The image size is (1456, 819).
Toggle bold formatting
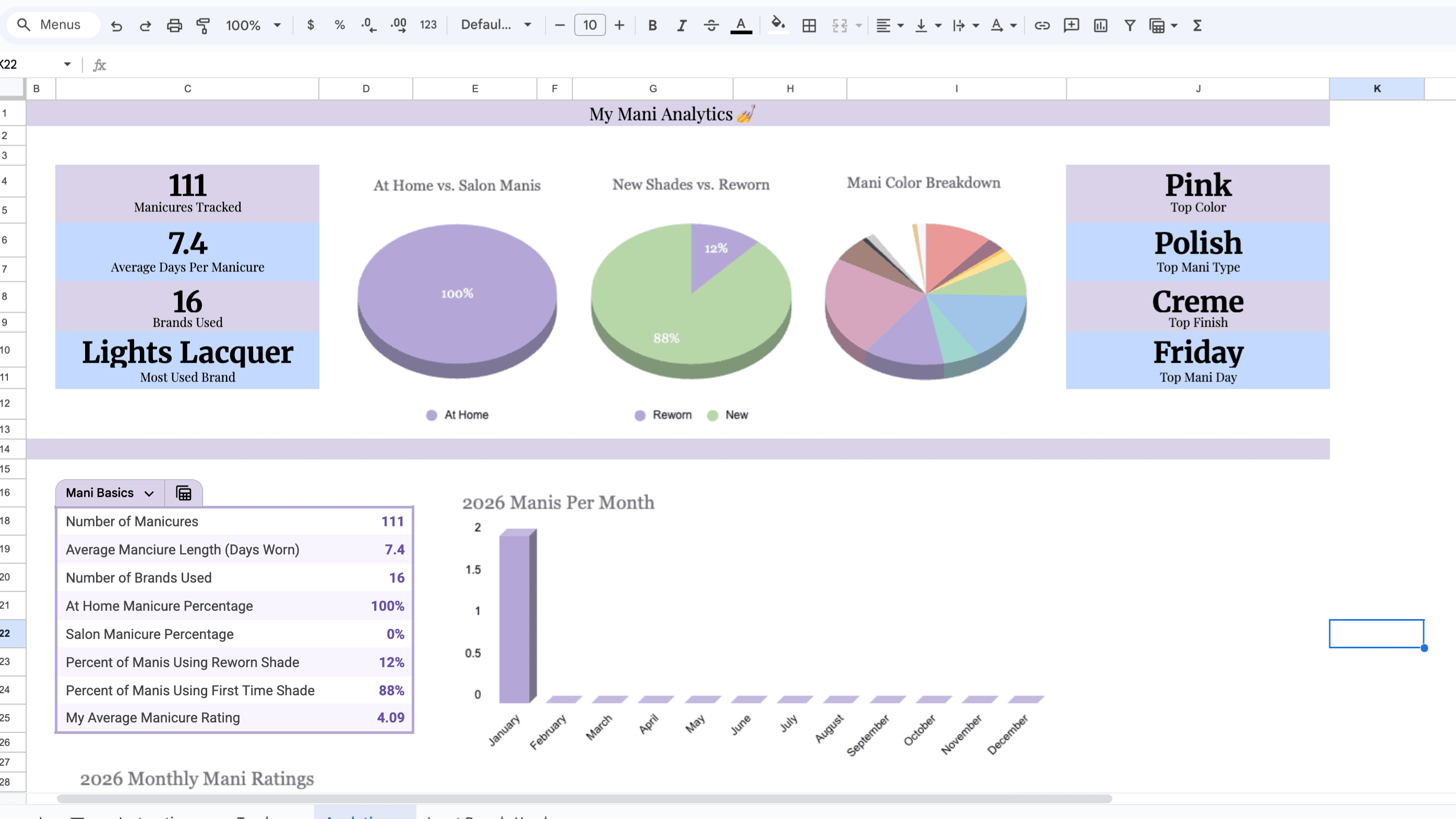[x=652, y=25]
